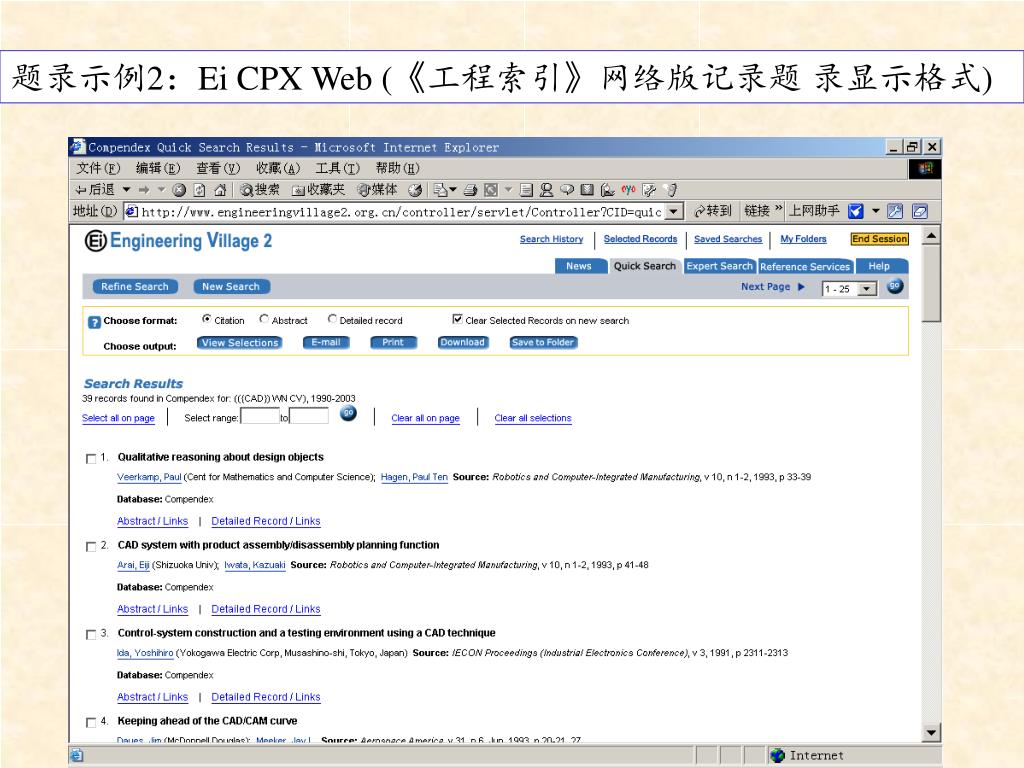Select the Abstract format radio button
The height and width of the screenshot is (768, 1024).
264,319
